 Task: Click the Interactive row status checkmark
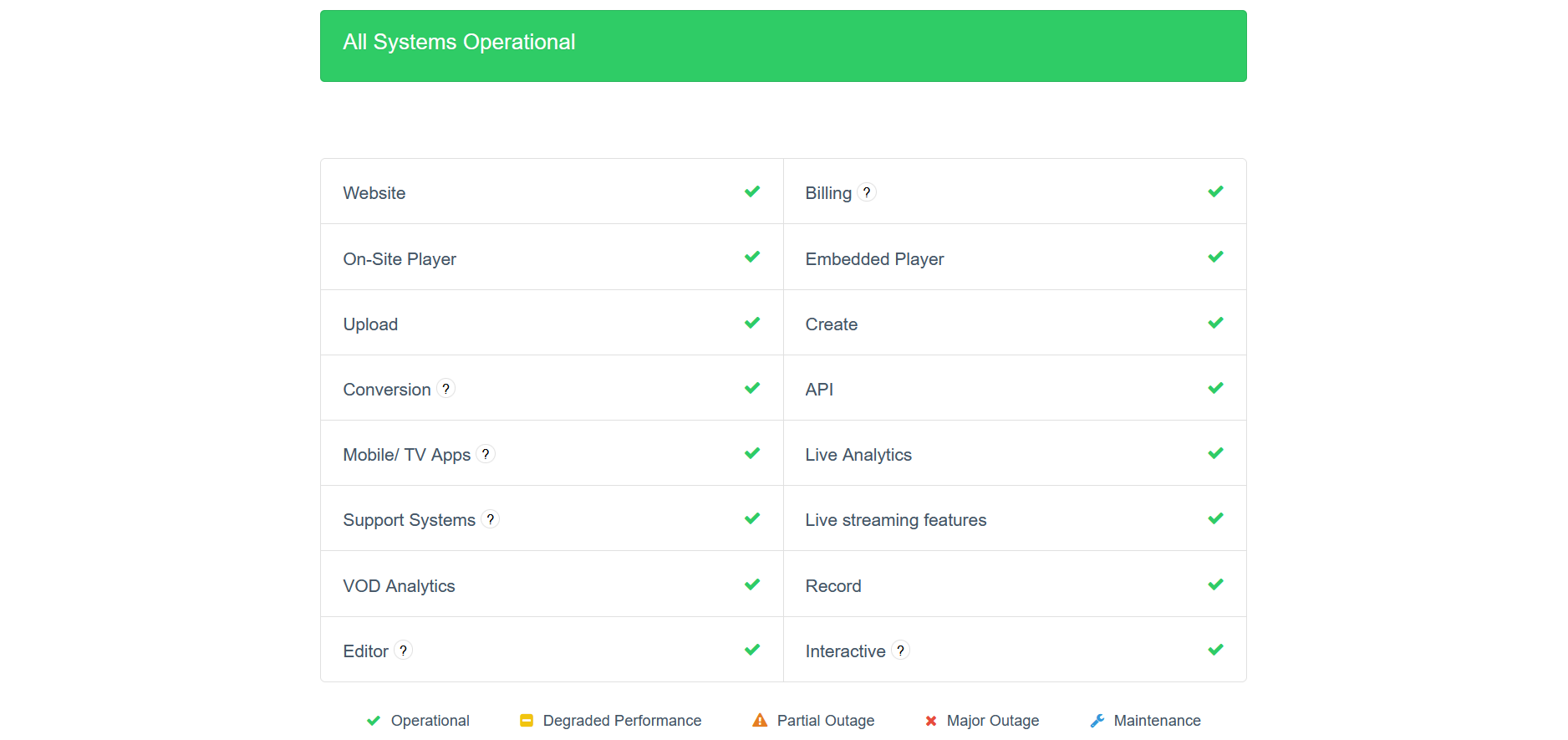point(1215,650)
